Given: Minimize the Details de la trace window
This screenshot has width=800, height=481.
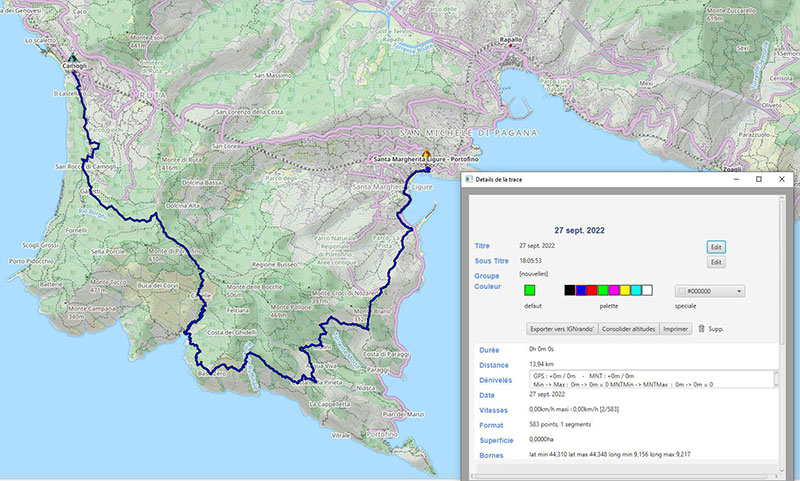Looking at the screenshot, I should [736, 179].
